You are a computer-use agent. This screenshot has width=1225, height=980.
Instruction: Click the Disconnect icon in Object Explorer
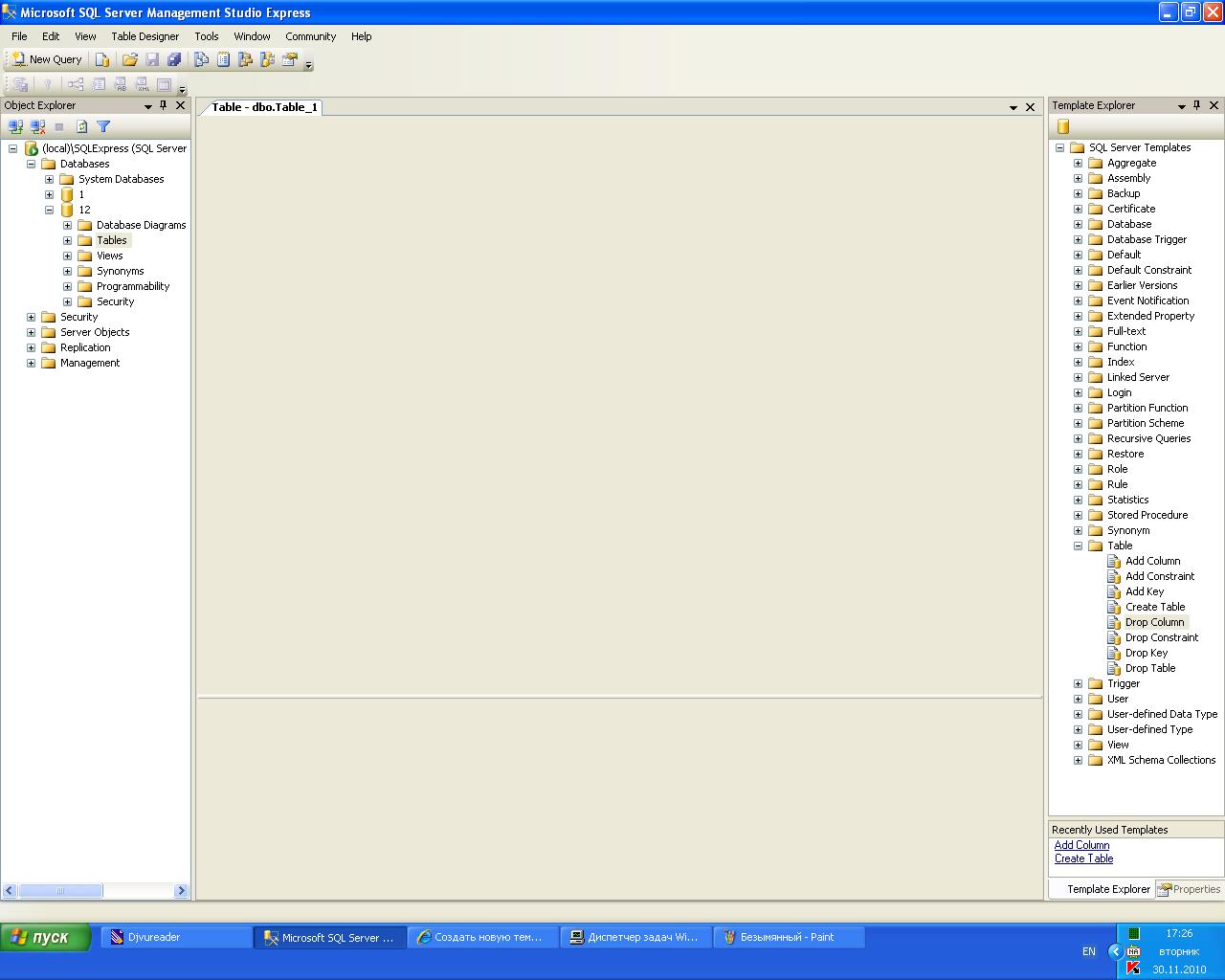click(x=37, y=126)
